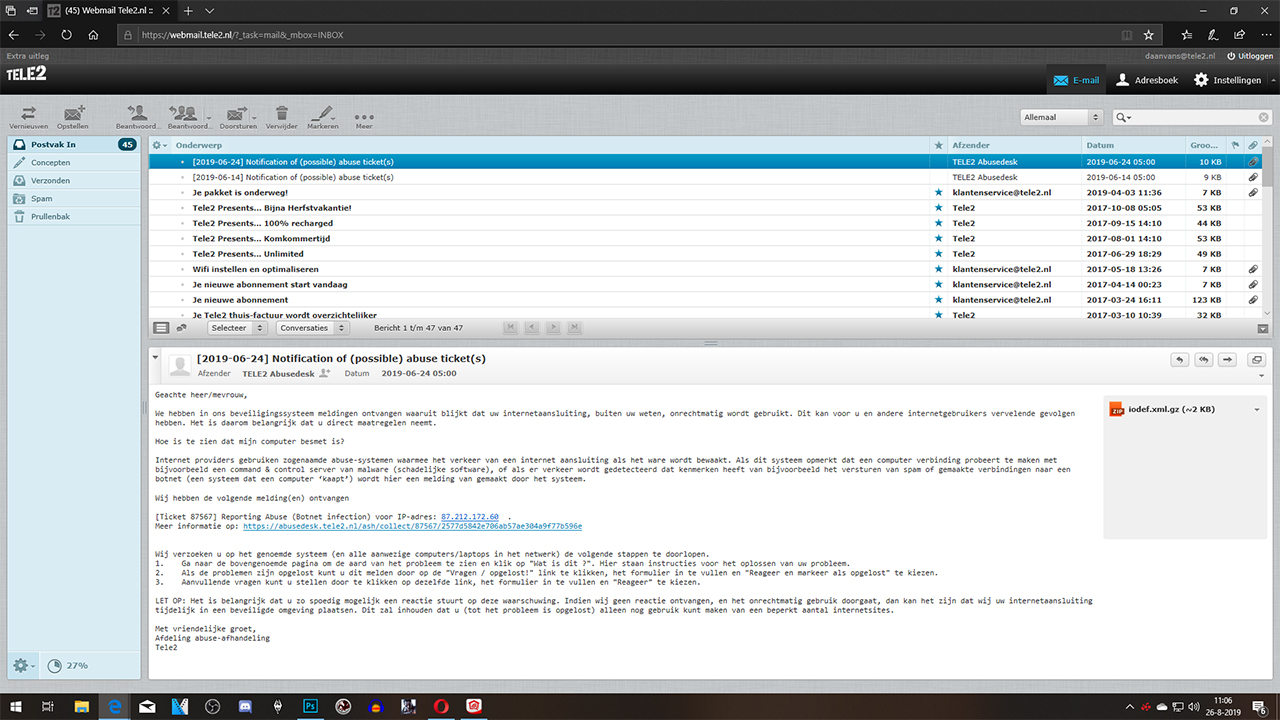The image size is (1280, 720).
Task: Open the Selecteer dropdown
Action: [x=237, y=327]
